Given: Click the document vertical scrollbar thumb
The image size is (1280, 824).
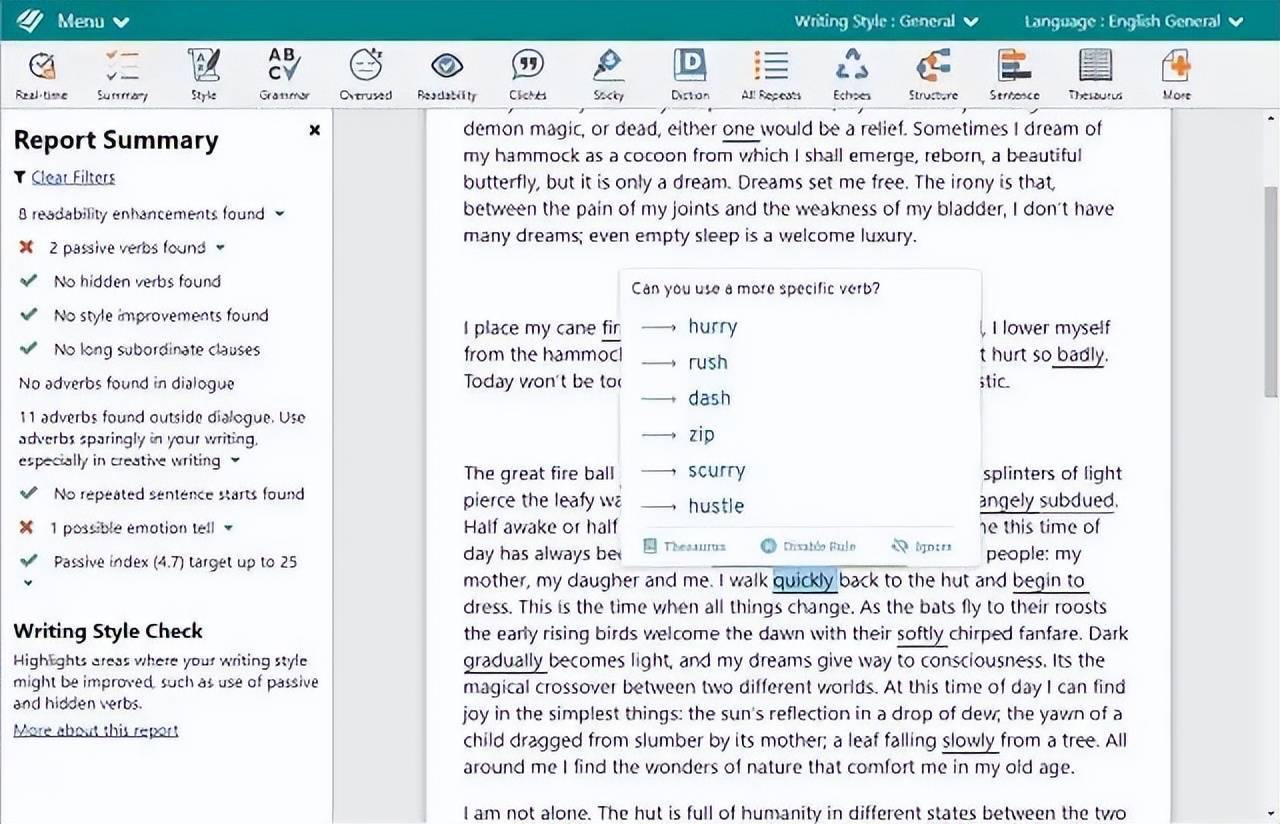Looking at the screenshot, I should [x=1271, y=292].
